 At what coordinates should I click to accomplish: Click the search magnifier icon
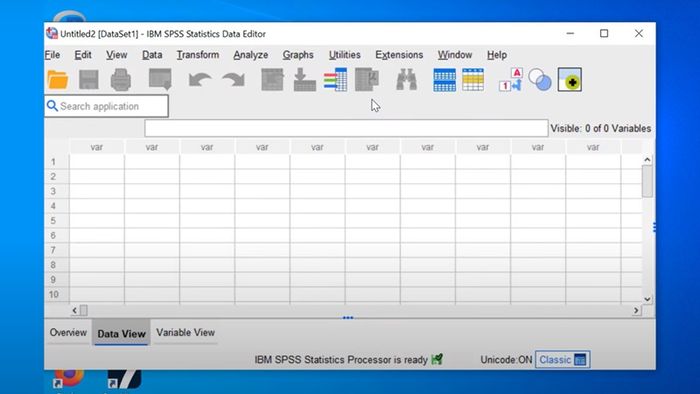[x=52, y=106]
